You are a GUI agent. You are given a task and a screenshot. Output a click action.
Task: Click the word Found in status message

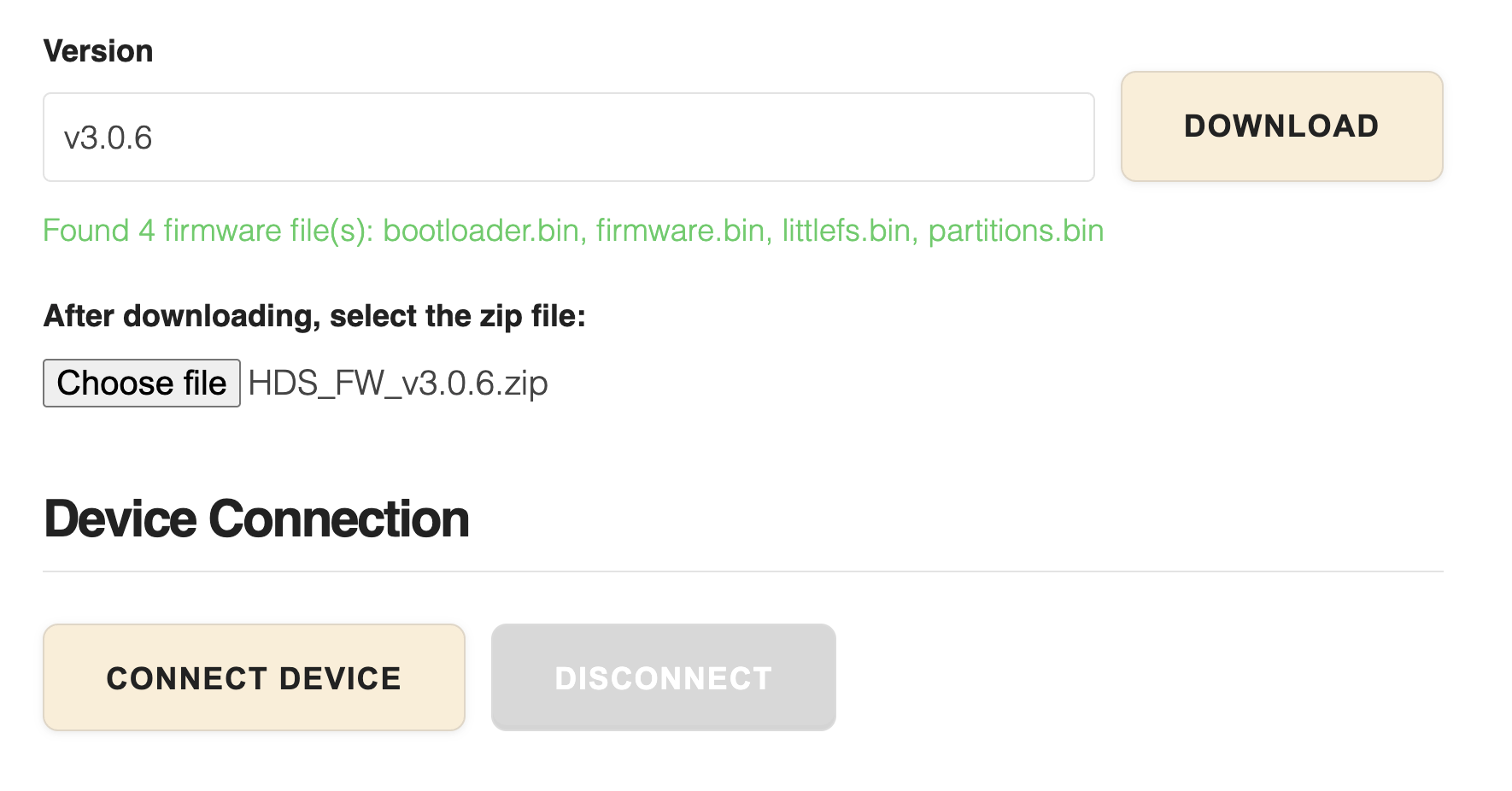coord(85,231)
